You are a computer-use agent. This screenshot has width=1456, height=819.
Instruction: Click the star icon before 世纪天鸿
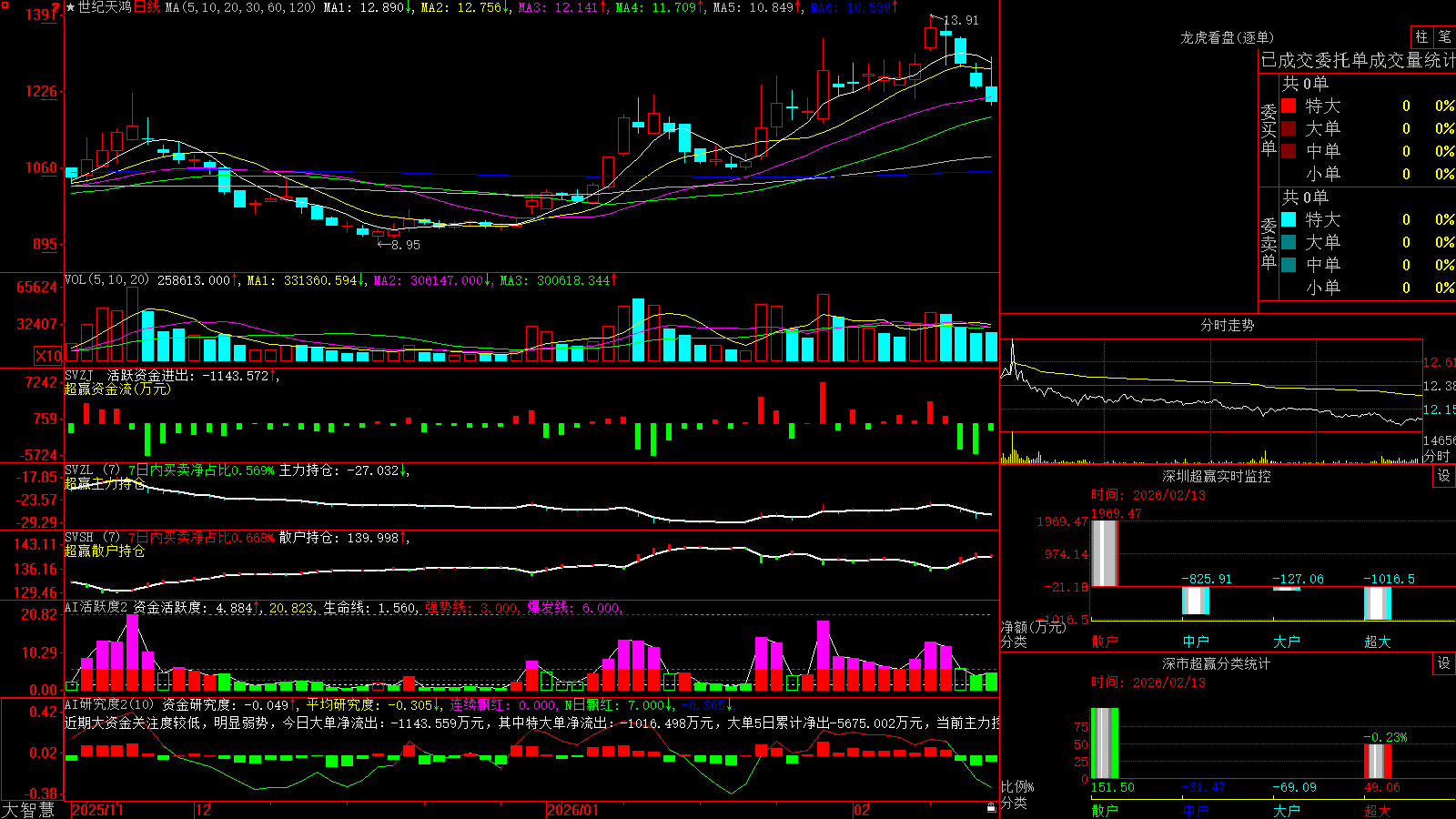[x=71, y=7]
